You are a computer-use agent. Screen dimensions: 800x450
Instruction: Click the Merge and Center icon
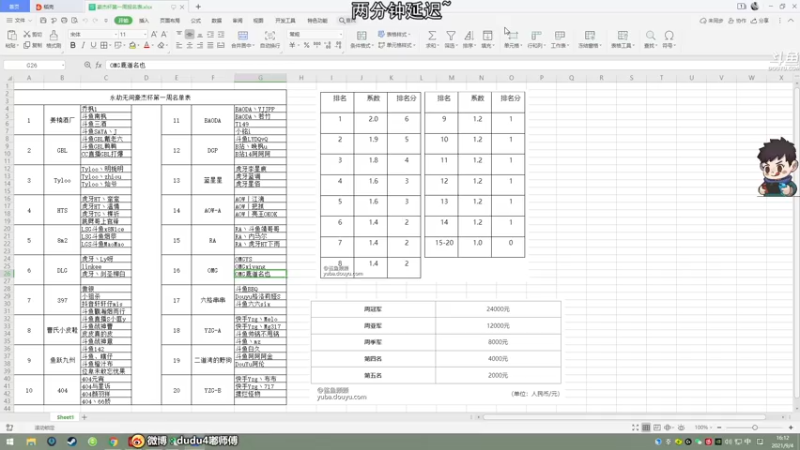243,35
